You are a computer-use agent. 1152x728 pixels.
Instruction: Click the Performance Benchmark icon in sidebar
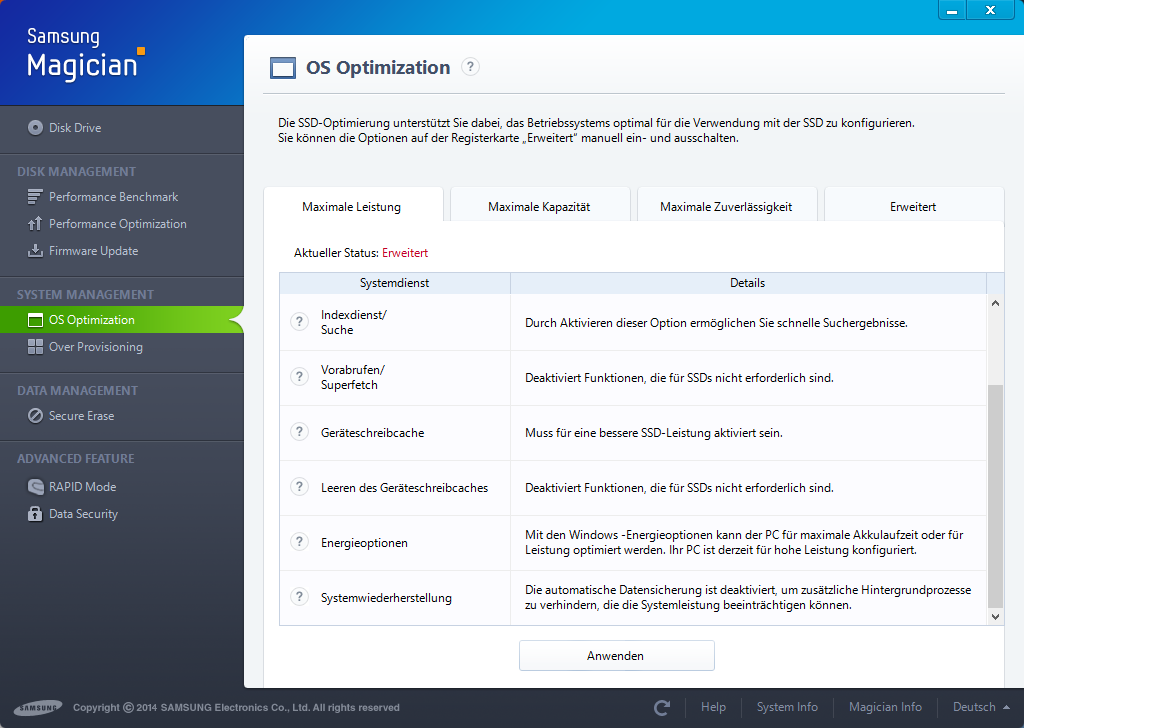coord(35,197)
